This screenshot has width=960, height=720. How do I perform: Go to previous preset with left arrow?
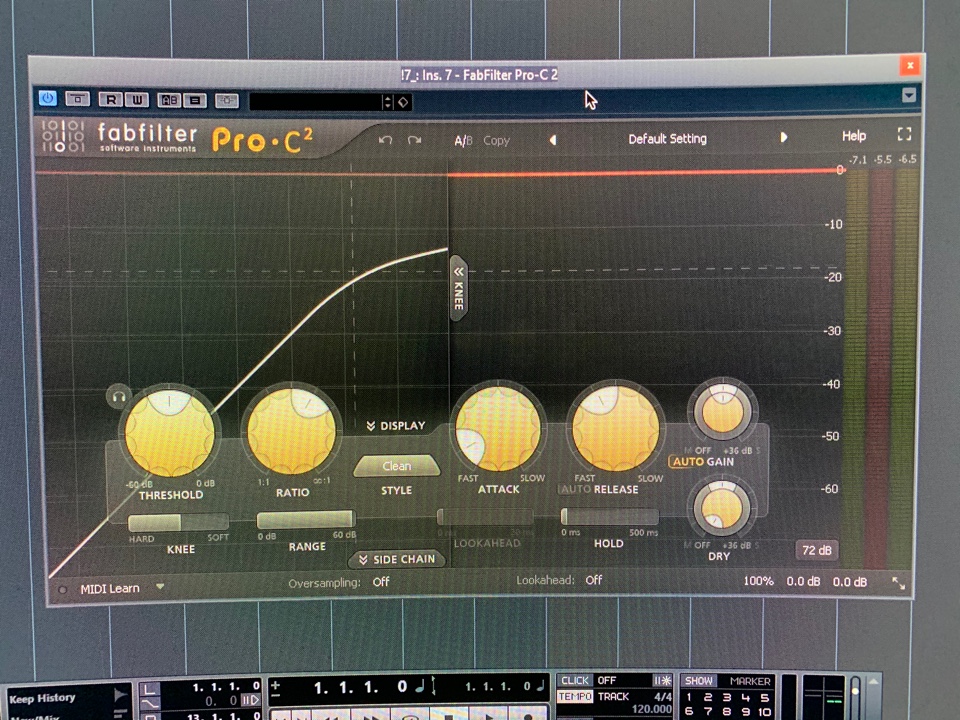[553, 140]
